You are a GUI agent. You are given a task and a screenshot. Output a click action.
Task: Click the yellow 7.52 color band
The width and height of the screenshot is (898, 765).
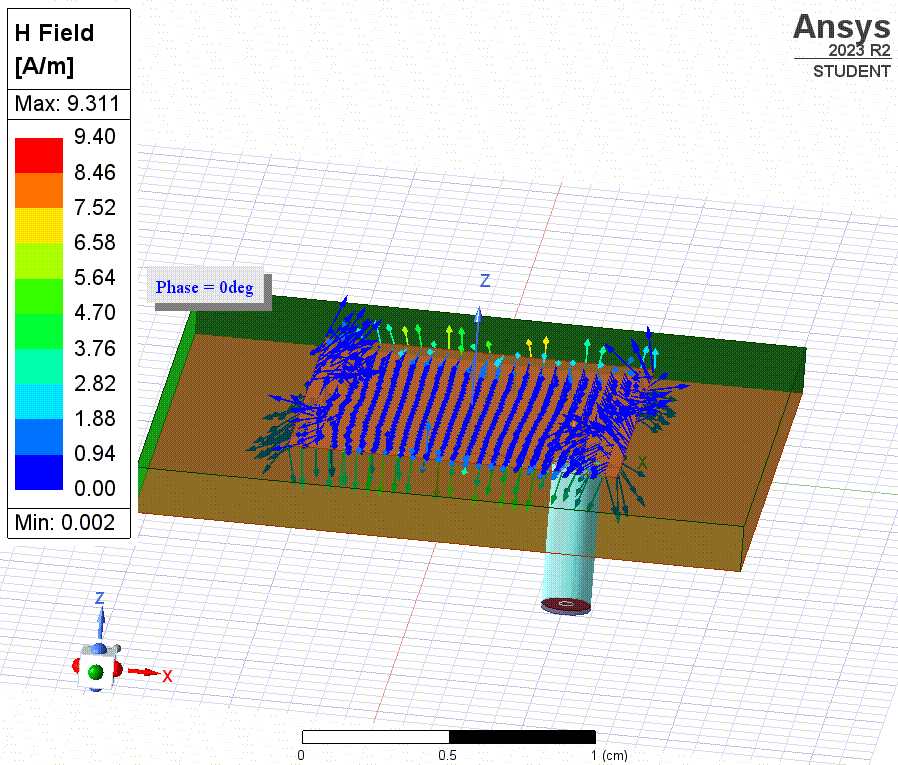[x=38, y=226]
